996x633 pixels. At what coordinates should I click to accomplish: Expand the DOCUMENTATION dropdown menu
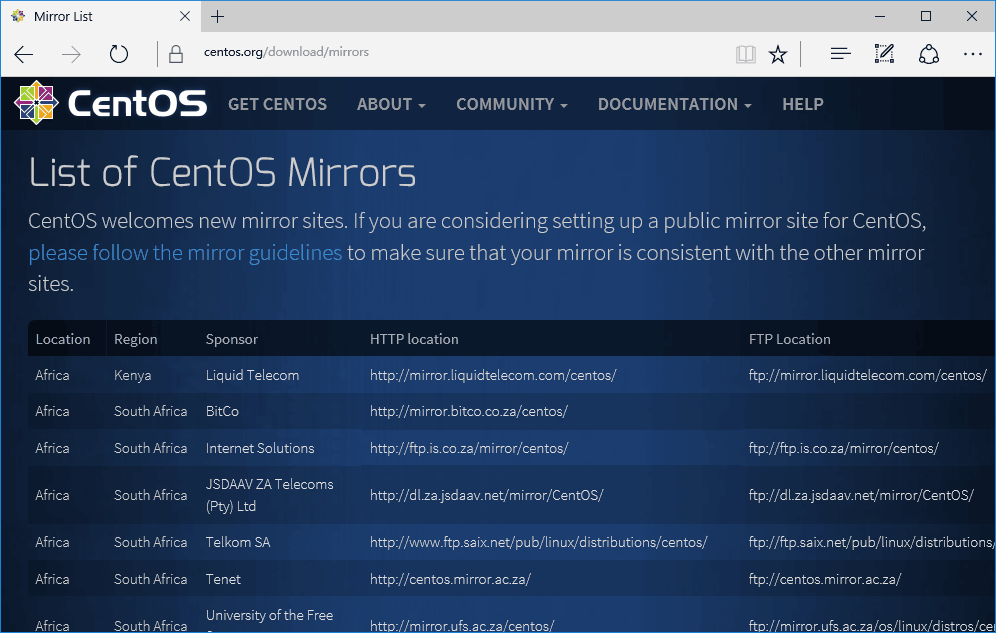[x=674, y=104]
